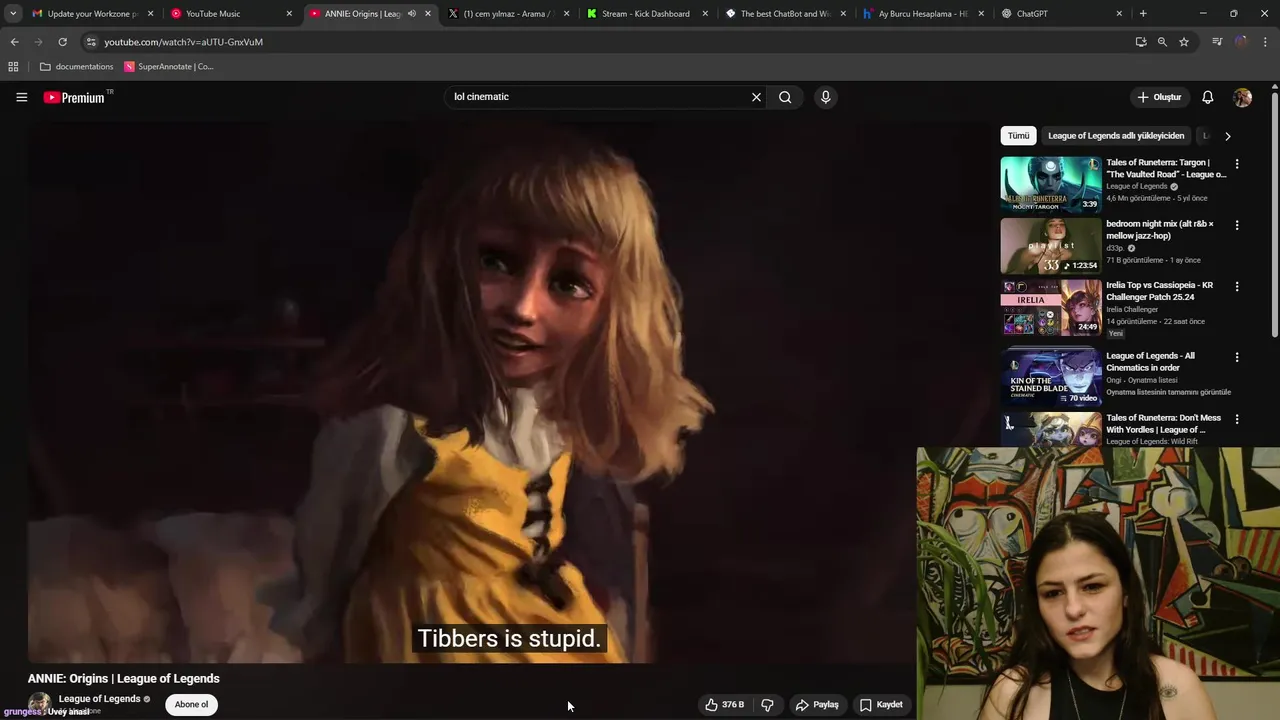Open the YouTube notifications bell
The width and height of the screenshot is (1280, 720).
(1207, 97)
